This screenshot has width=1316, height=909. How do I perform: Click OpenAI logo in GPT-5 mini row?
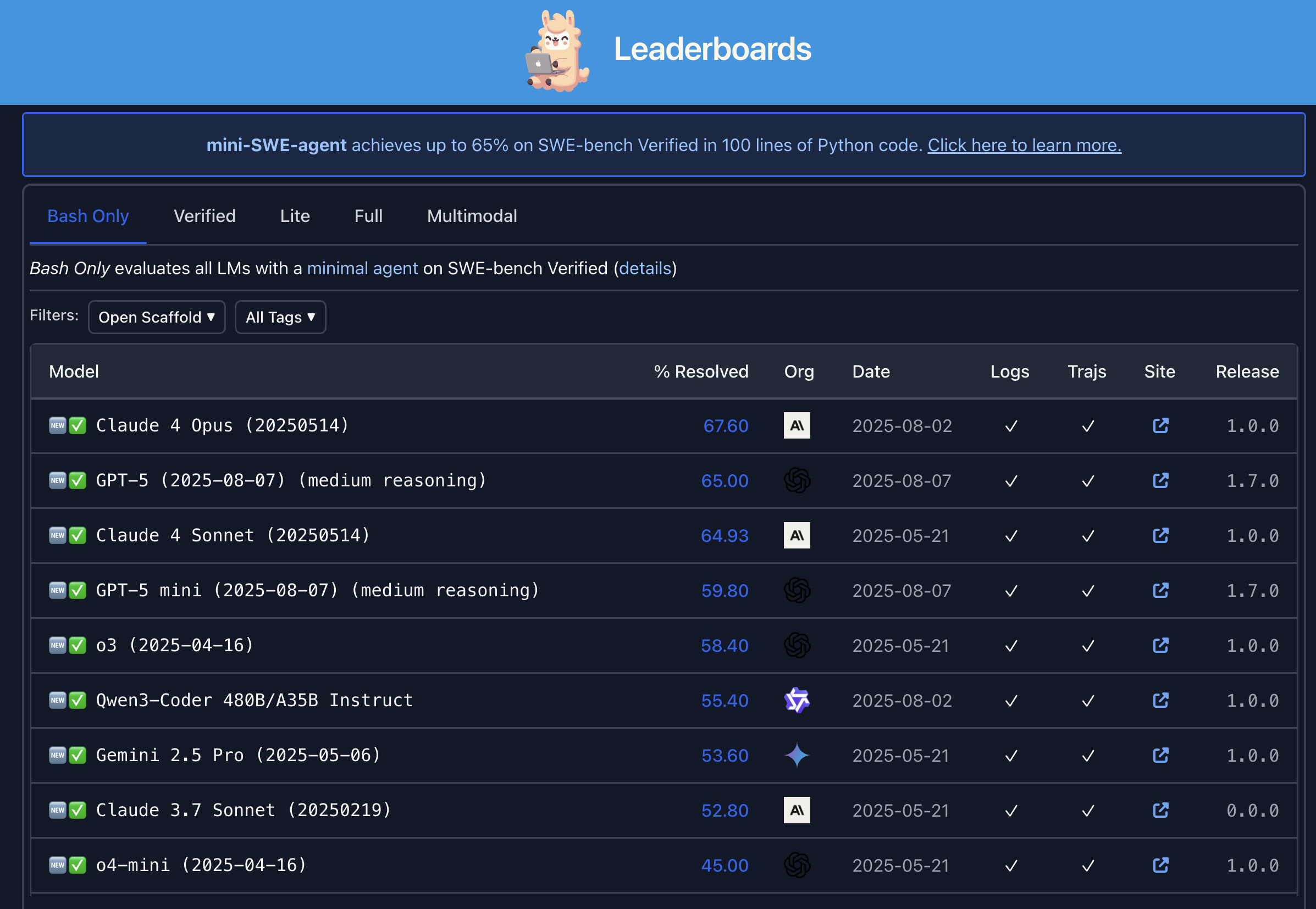click(x=797, y=591)
